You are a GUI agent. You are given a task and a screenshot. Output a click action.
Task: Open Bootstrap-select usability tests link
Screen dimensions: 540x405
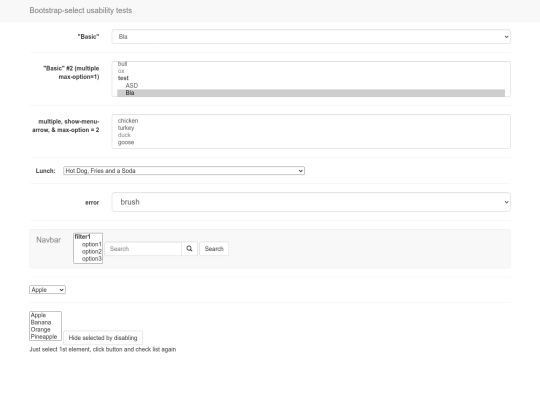point(81,10)
